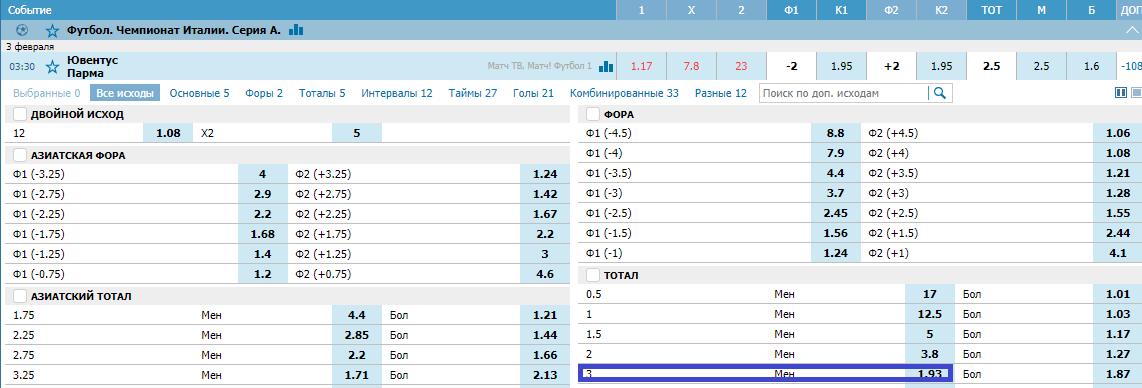This screenshot has height=388, width=1142.
Task: Open the Таймы 27 tab
Action: coord(473,93)
